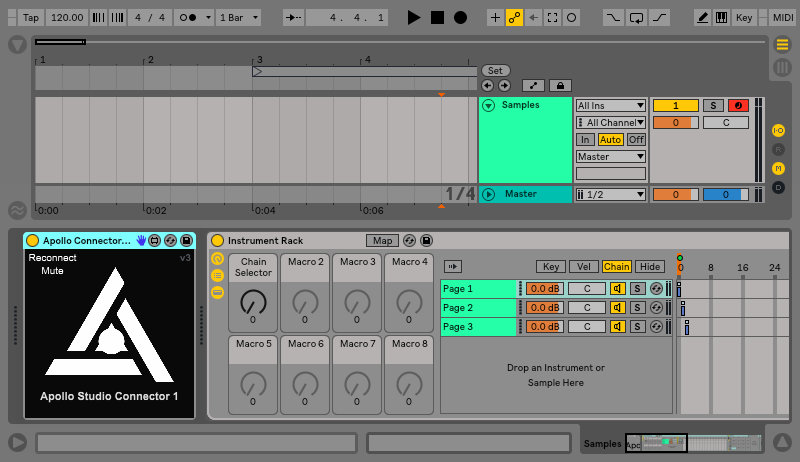Image resolution: width=800 pixels, height=462 pixels.
Task: Solo the Samples track
Action: pyautogui.click(x=712, y=105)
